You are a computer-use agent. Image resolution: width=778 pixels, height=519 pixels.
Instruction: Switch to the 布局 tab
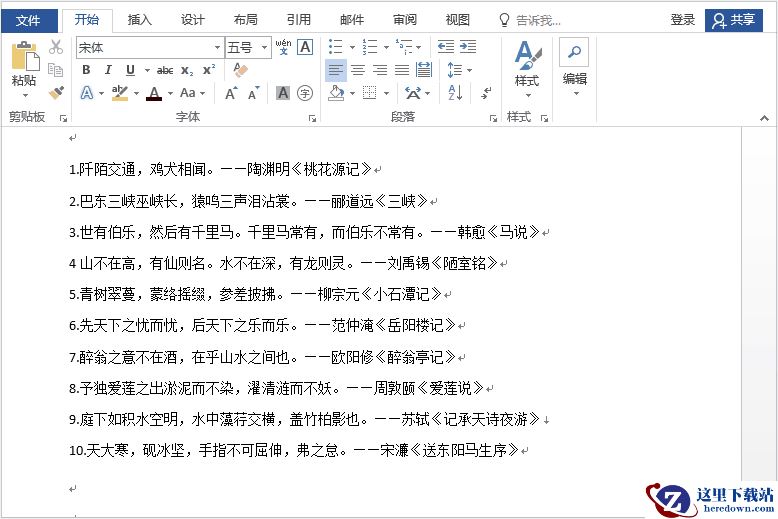tap(246, 20)
